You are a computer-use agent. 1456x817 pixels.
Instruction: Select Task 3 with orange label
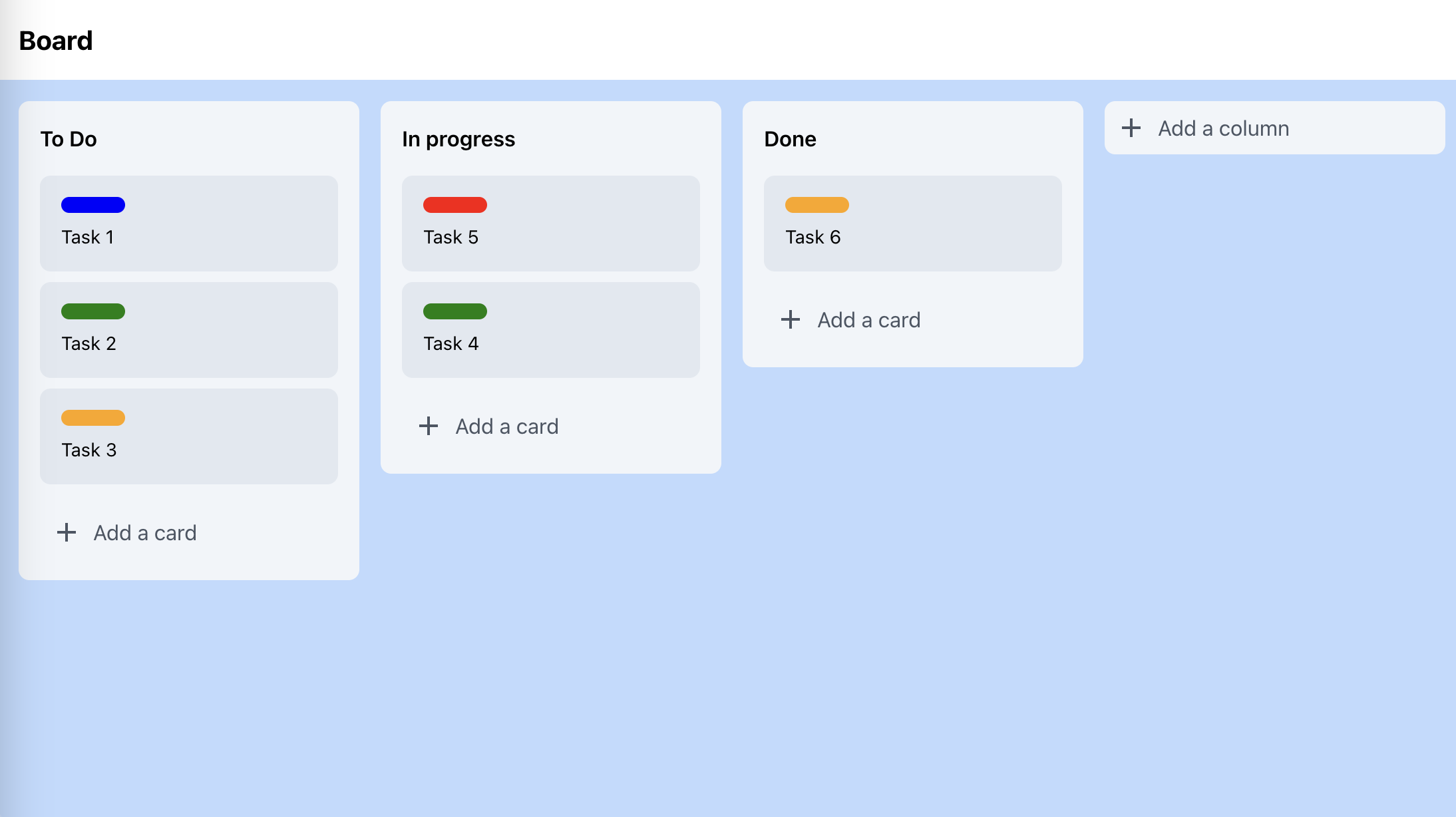[x=189, y=436]
